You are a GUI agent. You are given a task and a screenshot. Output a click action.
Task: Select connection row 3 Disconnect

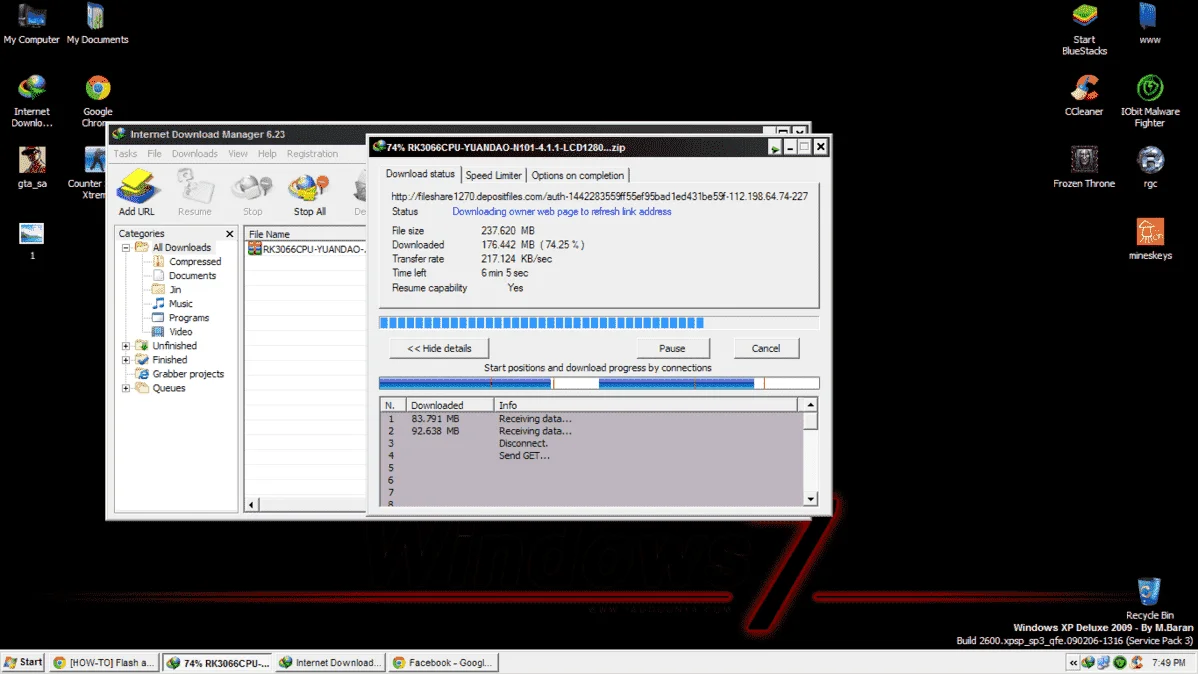click(591, 443)
